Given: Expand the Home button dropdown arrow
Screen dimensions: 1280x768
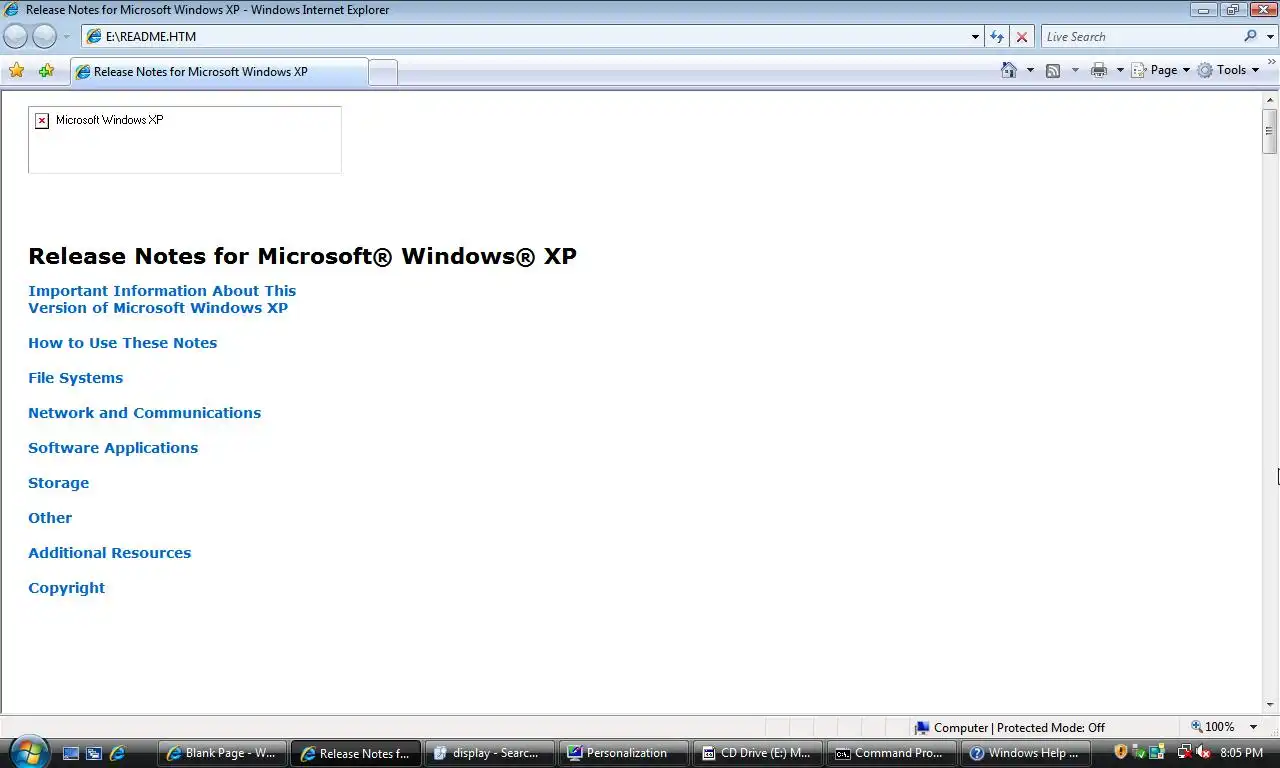Looking at the screenshot, I should (x=1030, y=70).
